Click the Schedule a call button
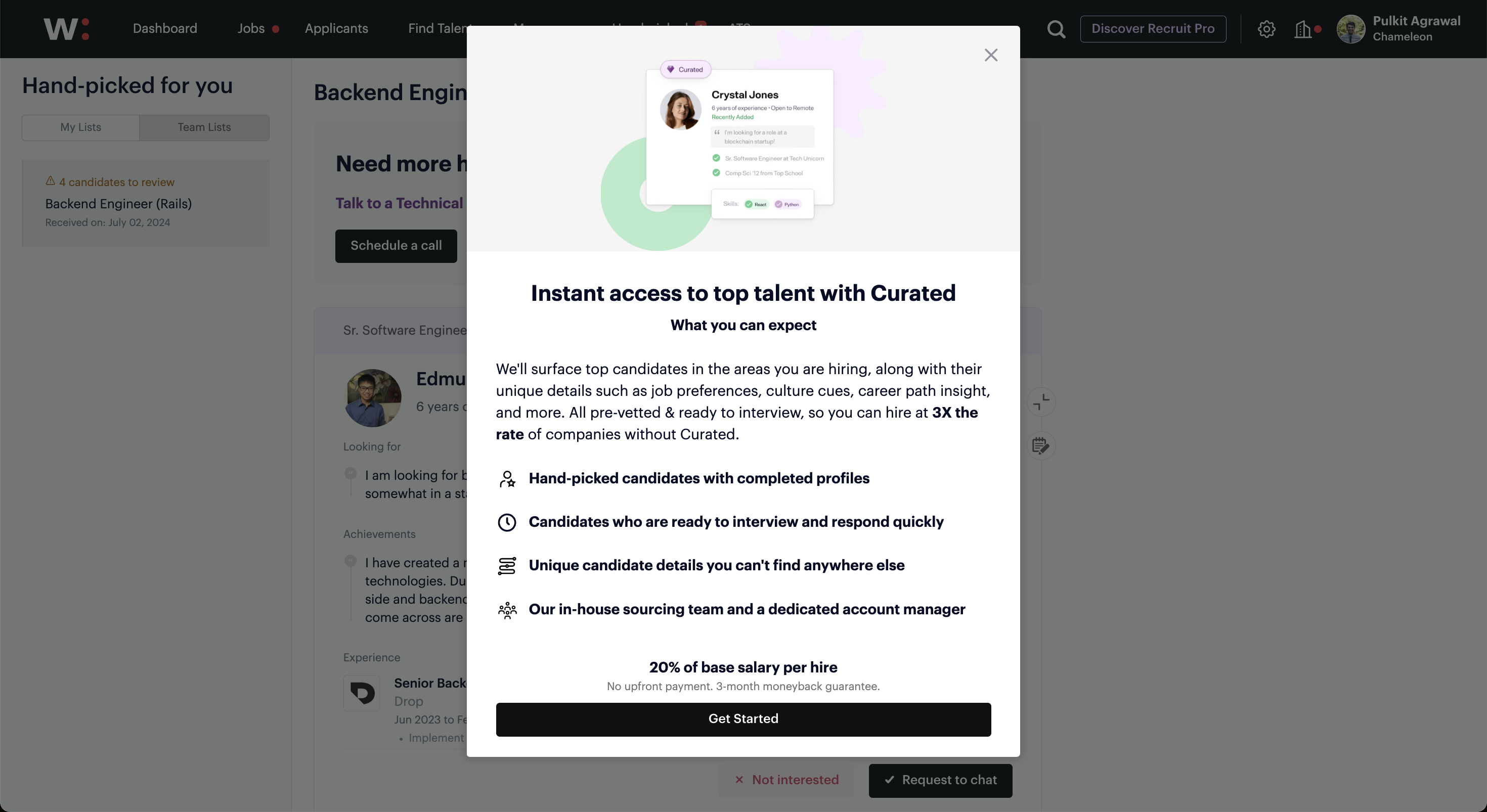 point(396,246)
